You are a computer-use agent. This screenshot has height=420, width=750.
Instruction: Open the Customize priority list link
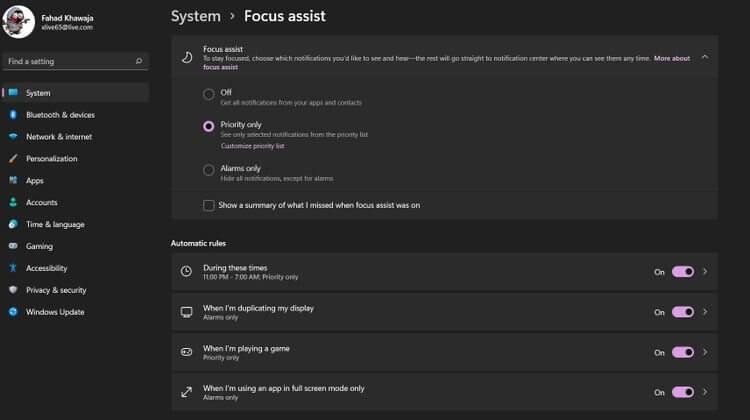click(x=253, y=146)
